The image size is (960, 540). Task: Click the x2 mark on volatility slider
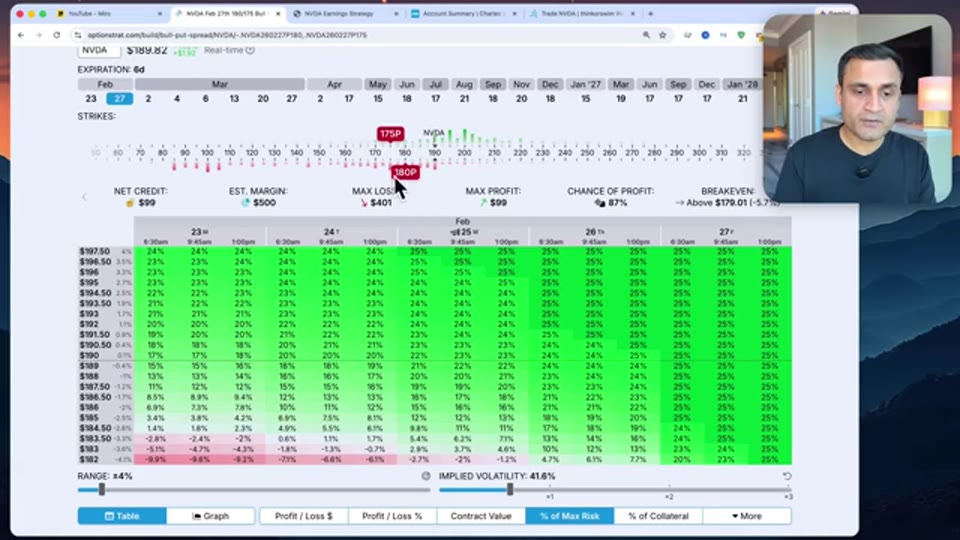(669, 496)
